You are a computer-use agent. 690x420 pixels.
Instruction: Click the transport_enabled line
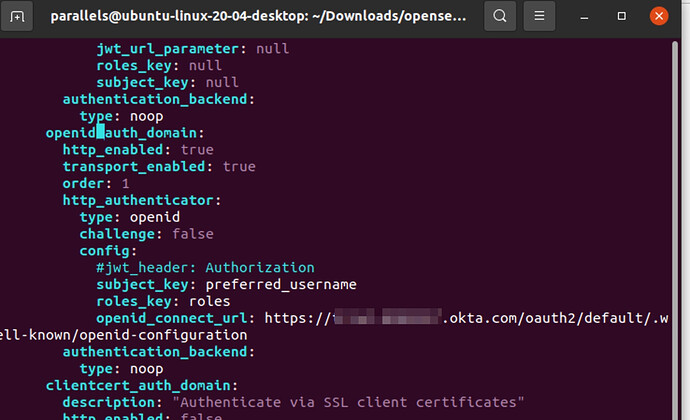pyautogui.click(x=159, y=166)
